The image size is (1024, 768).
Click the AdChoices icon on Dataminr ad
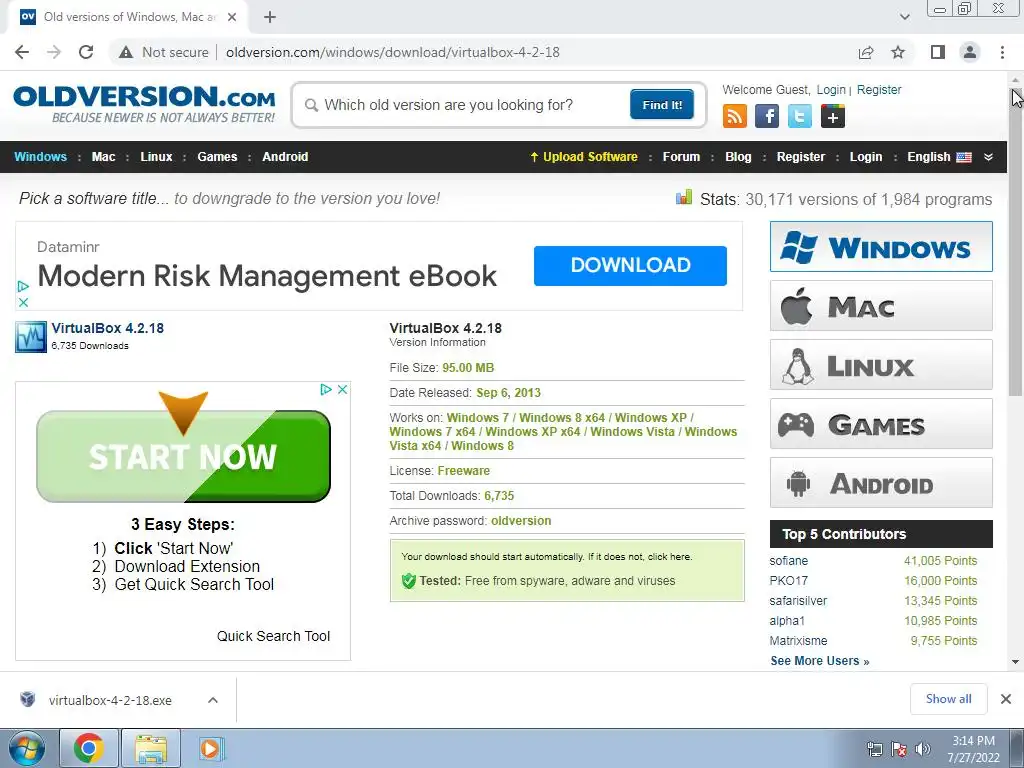[23, 286]
